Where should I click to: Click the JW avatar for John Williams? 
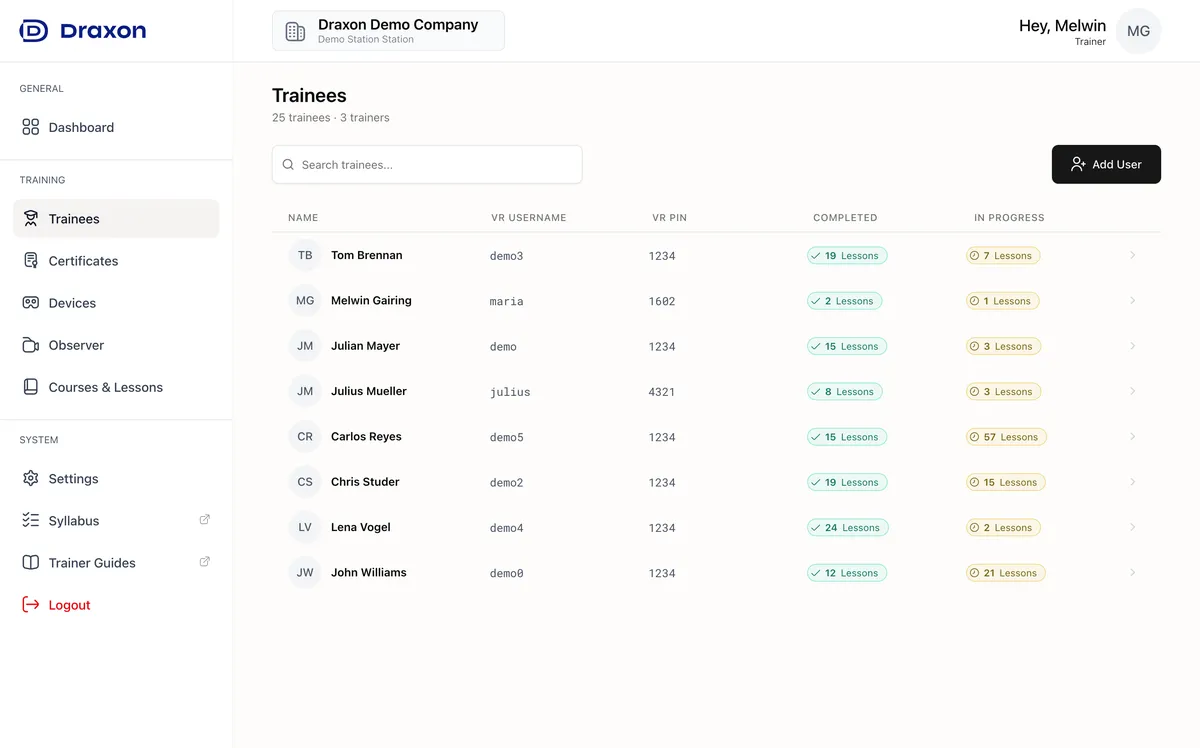pyautogui.click(x=305, y=573)
